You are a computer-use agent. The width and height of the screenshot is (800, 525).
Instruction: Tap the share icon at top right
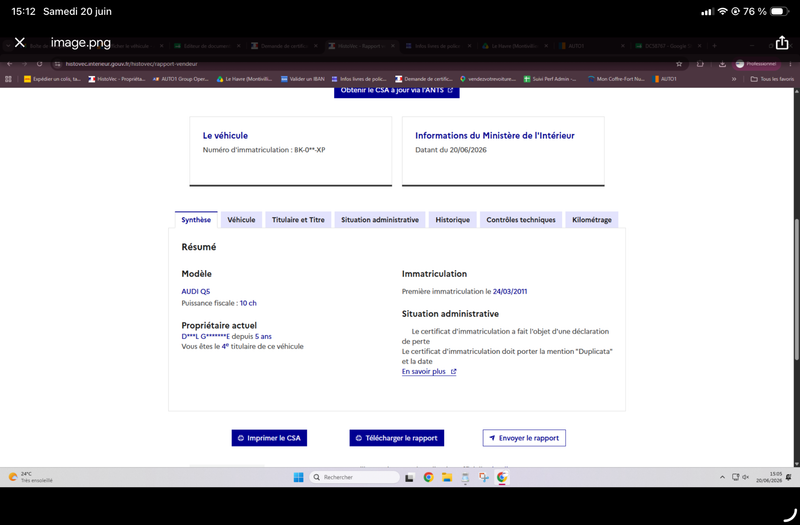click(782, 43)
